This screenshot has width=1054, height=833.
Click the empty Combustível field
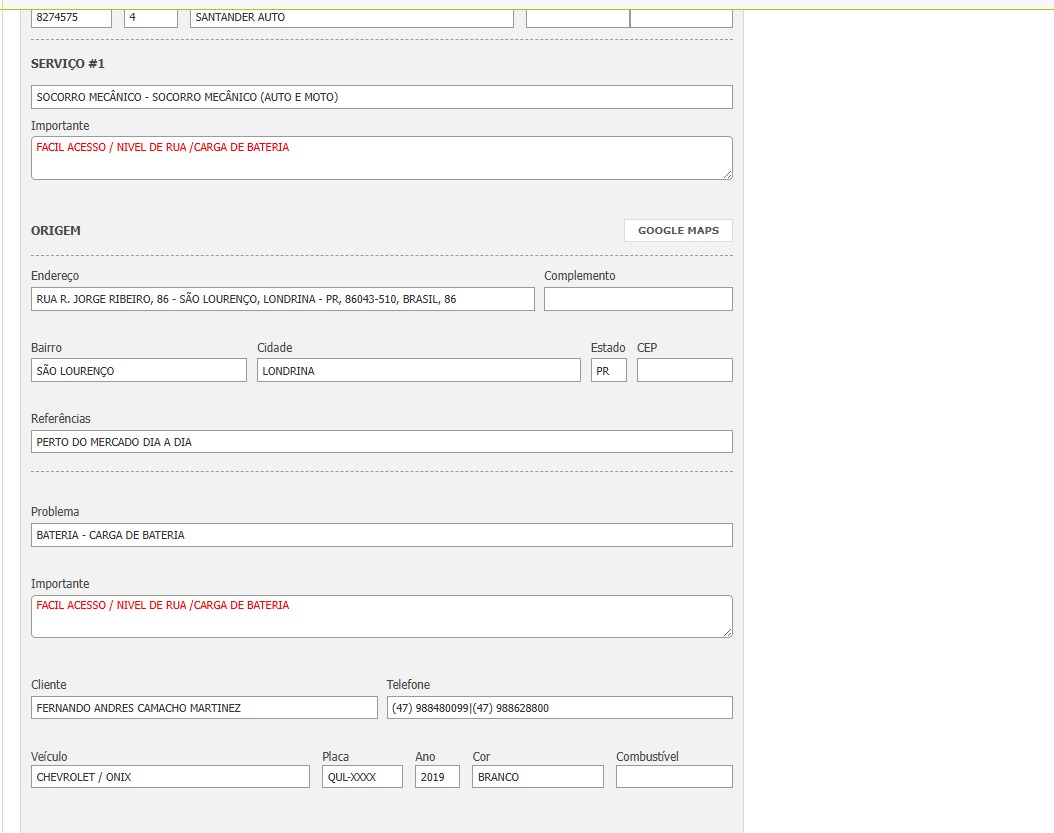[674, 777]
